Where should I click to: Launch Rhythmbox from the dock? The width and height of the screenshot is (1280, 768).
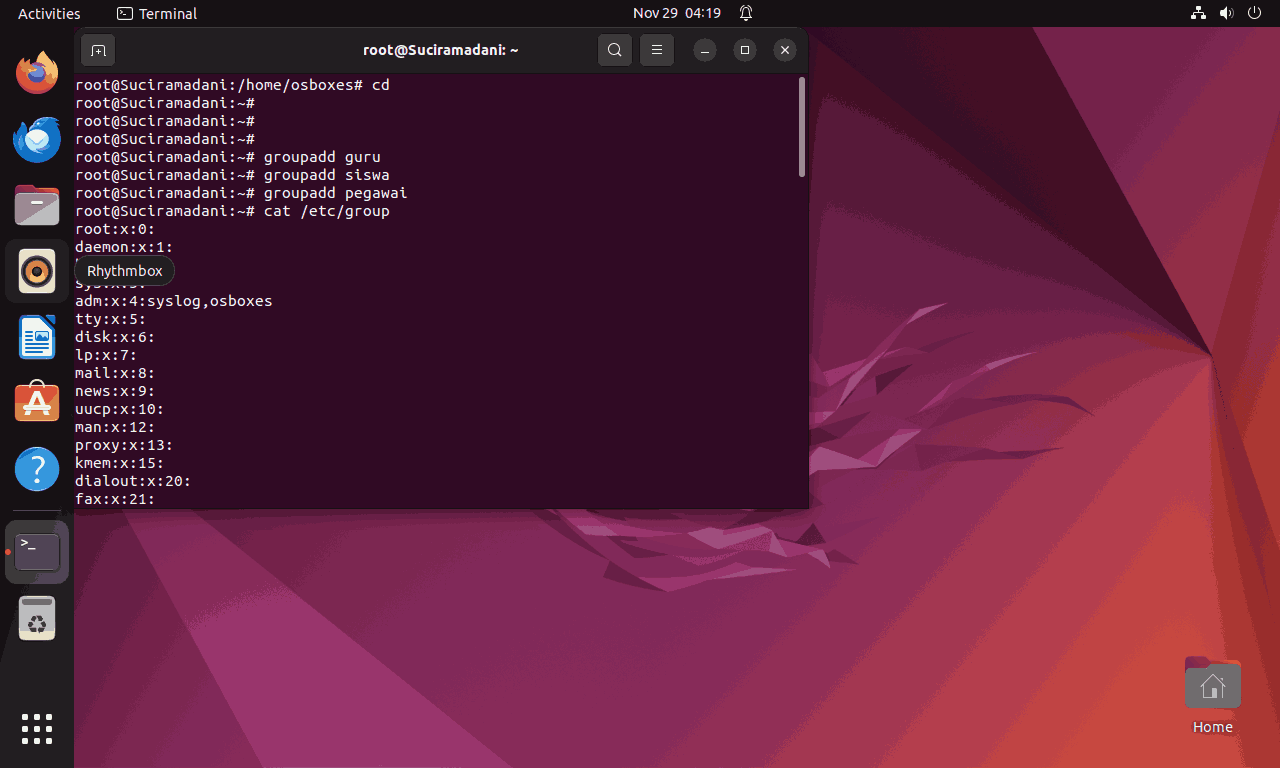(37, 271)
